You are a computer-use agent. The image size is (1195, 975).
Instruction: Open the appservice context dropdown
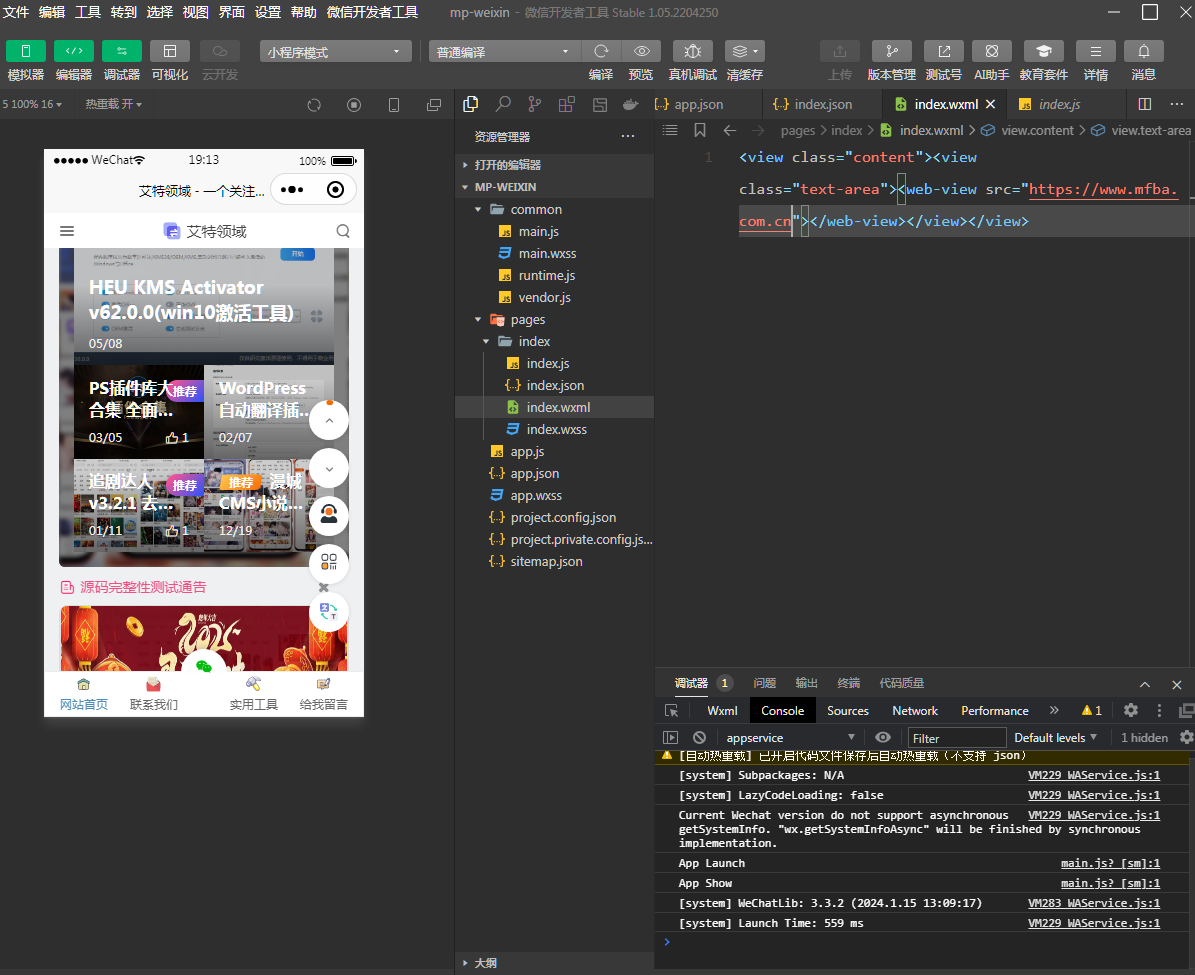(790, 737)
